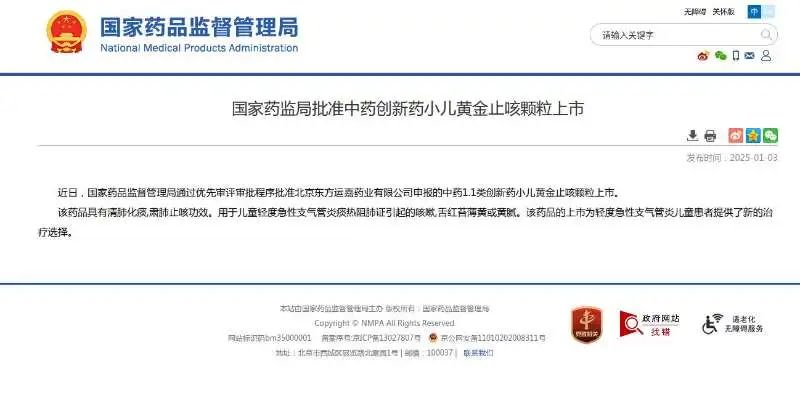Screen dimensions: 800x419
Task: Open the header WeChat icon
Action: [720, 56]
